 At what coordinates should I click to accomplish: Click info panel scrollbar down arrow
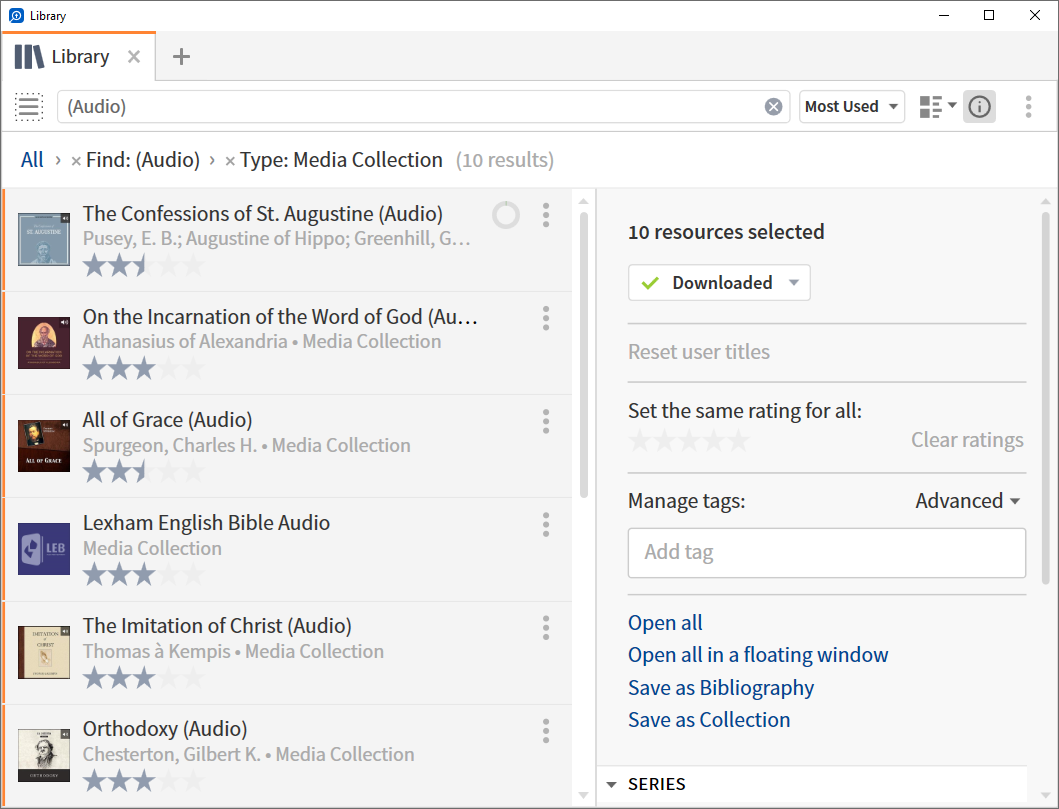click(1045, 796)
